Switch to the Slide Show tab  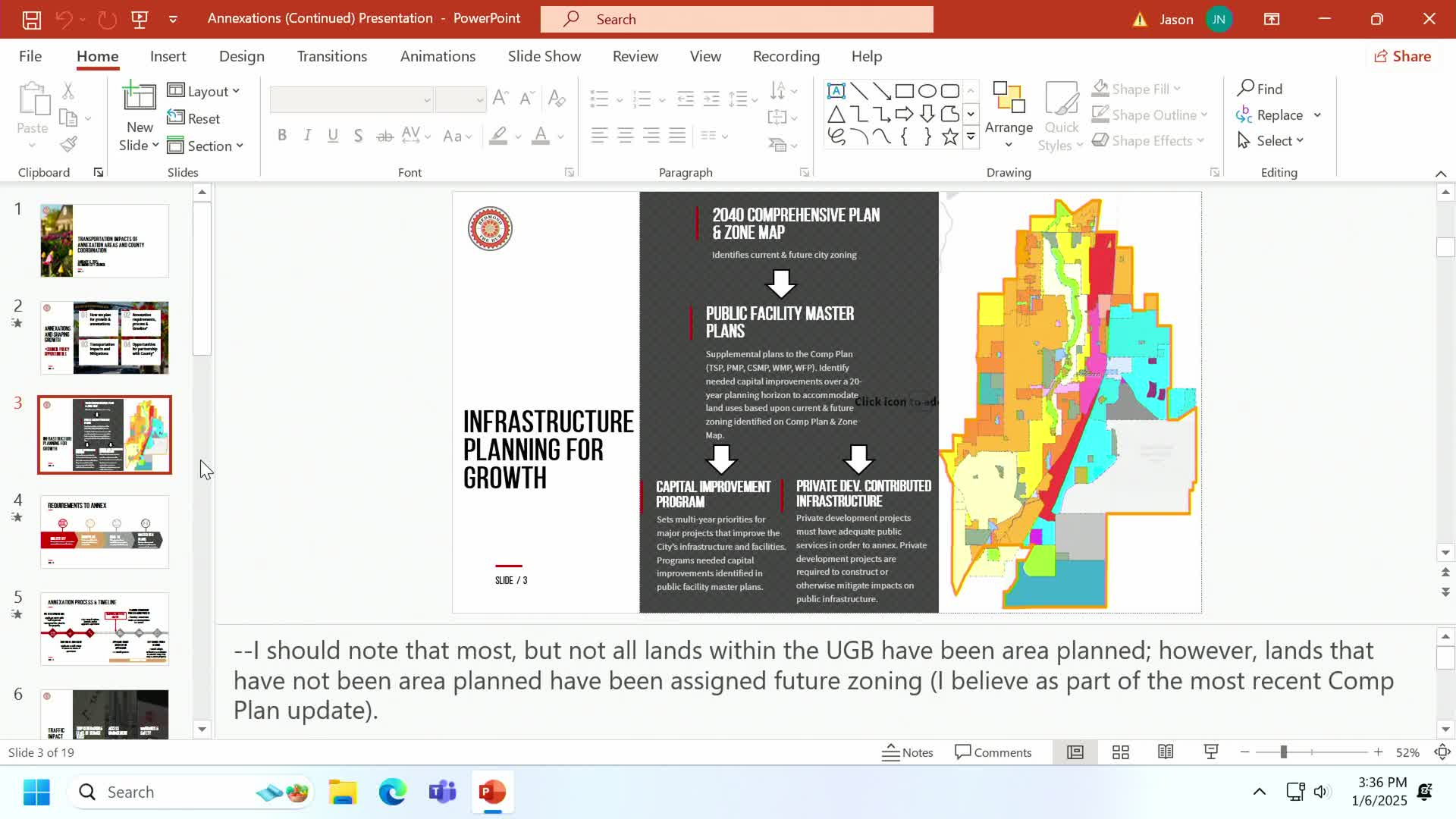tap(544, 56)
